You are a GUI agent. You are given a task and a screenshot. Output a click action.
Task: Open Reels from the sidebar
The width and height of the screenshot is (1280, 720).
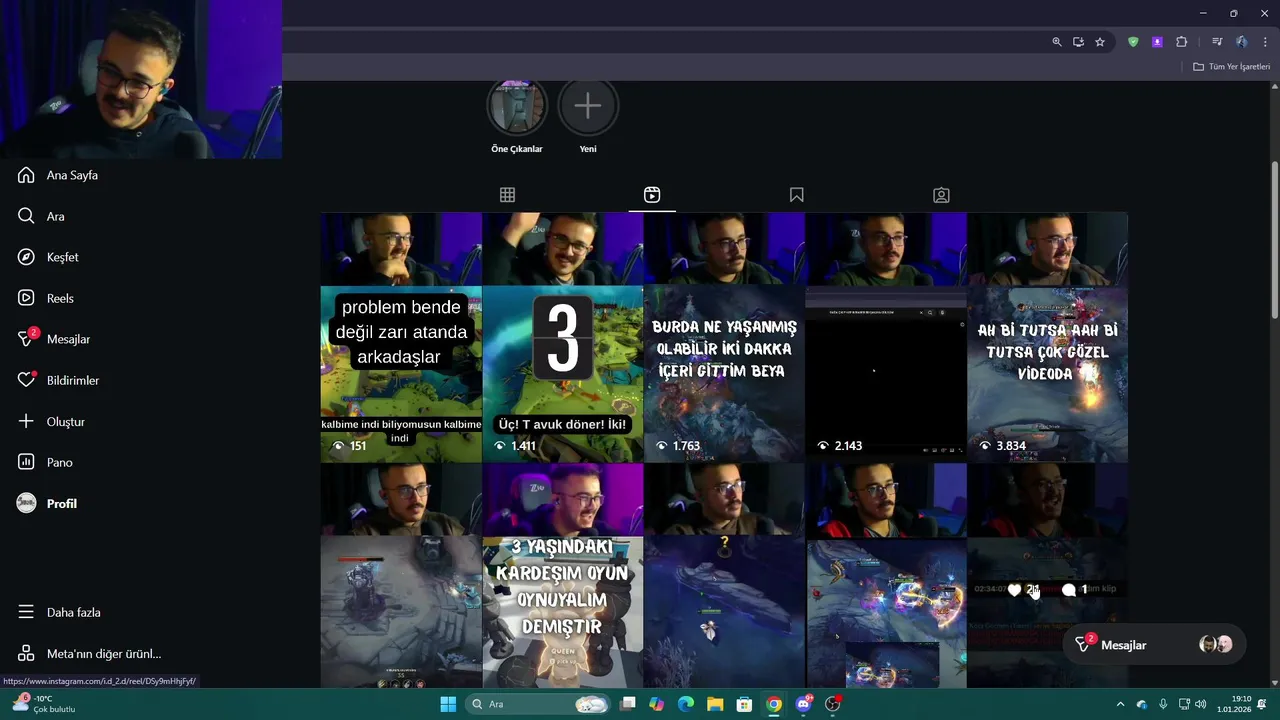coord(46,298)
